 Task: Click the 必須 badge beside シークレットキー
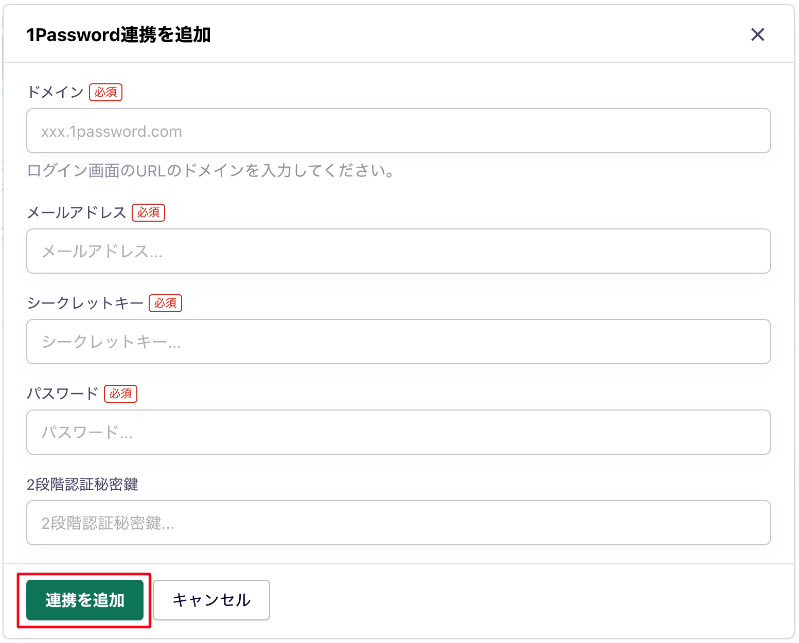point(165,302)
